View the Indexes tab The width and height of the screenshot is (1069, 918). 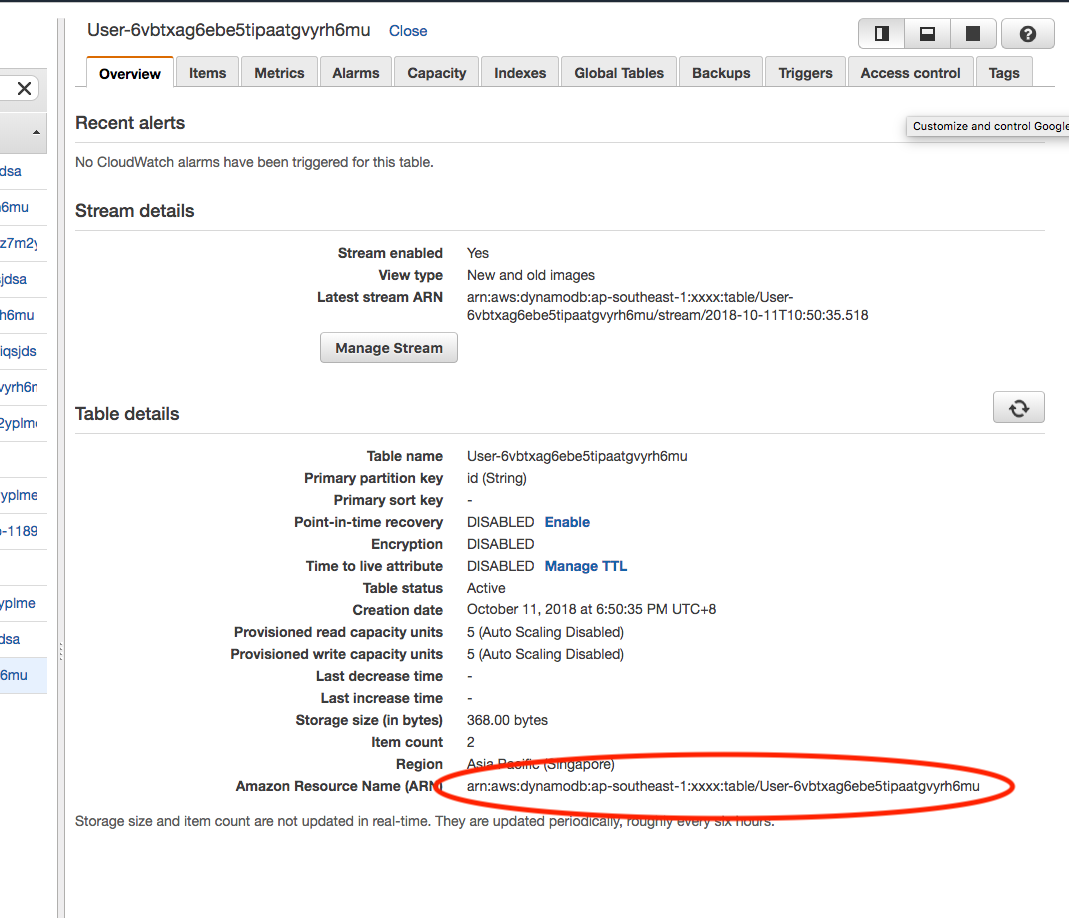[520, 73]
